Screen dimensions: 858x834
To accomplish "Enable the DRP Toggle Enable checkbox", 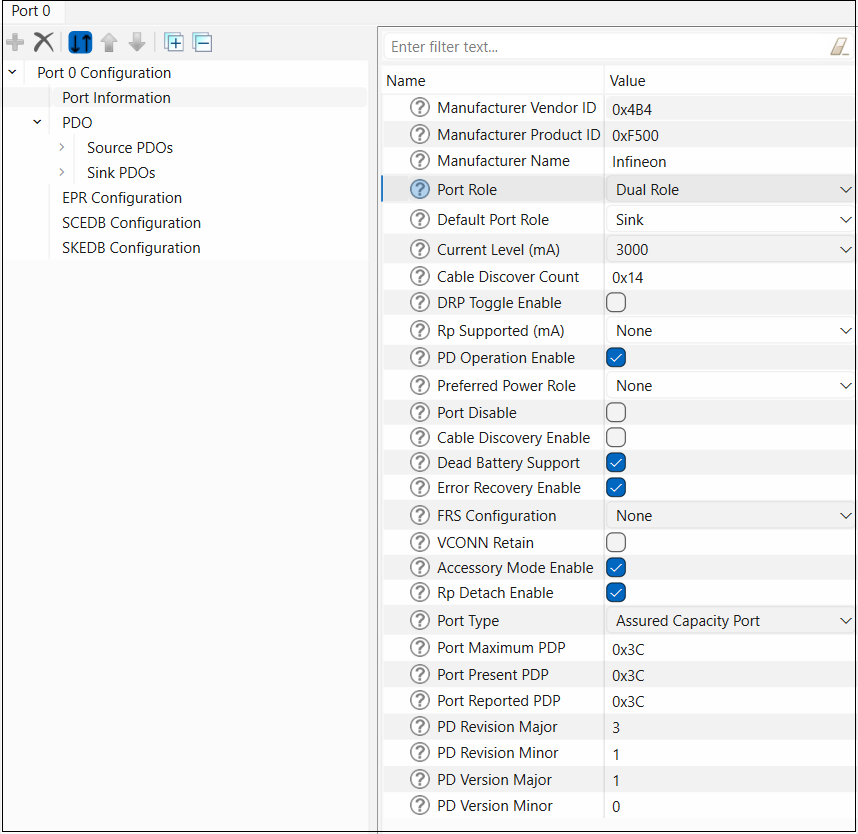I will (616, 303).
